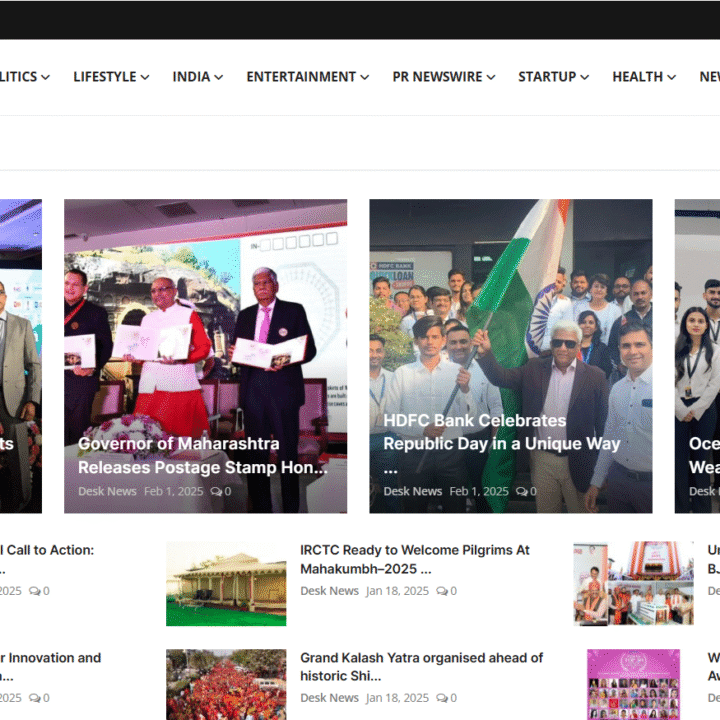This screenshot has height=720, width=720.
Task: Open the PR Newswire menu
Action: tap(444, 77)
